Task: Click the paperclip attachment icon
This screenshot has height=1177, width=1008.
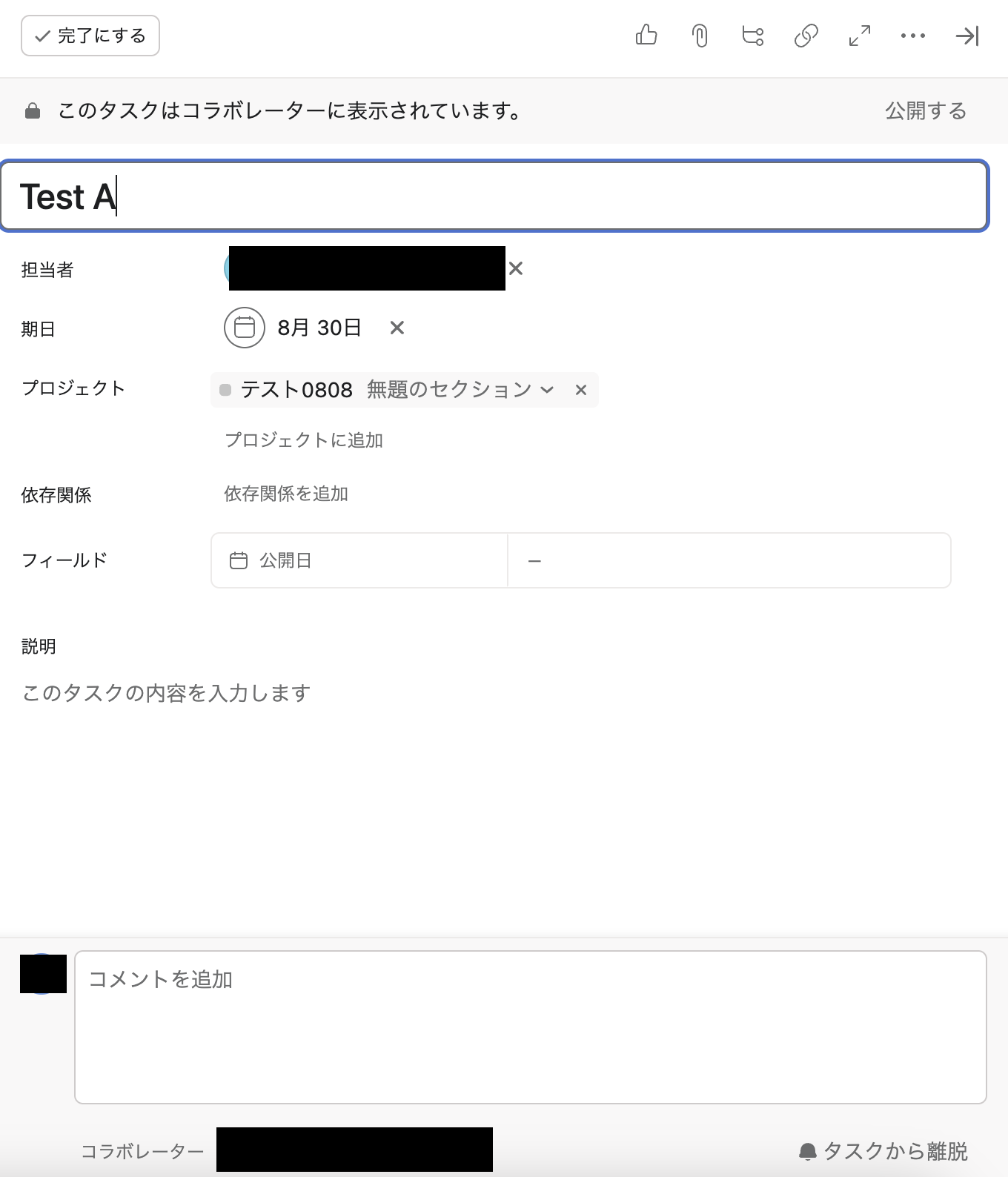Action: (x=700, y=36)
